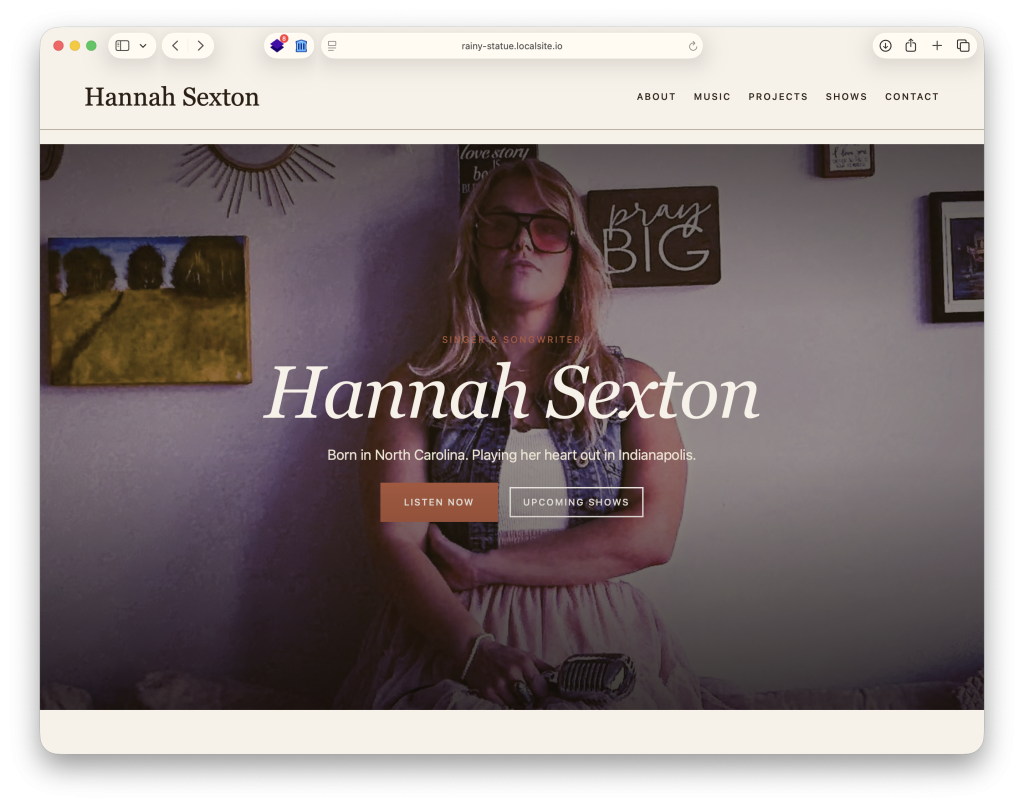This screenshot has height=807, width=1024.
Task: Go back using the back arrow
Action: pos(176,46)
